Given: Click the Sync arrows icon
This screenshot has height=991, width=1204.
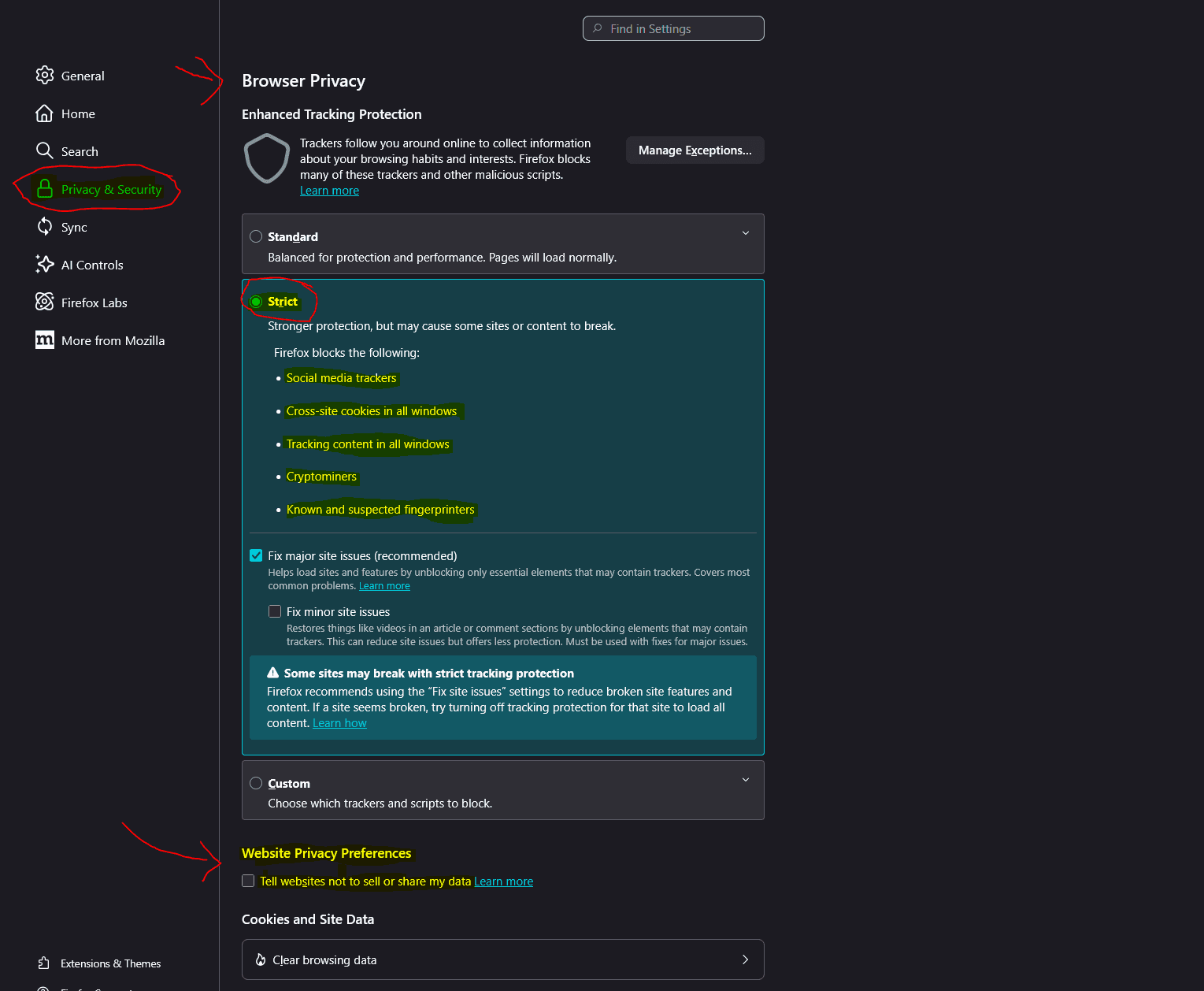Looking at the screenshot, I should point(45,227).
